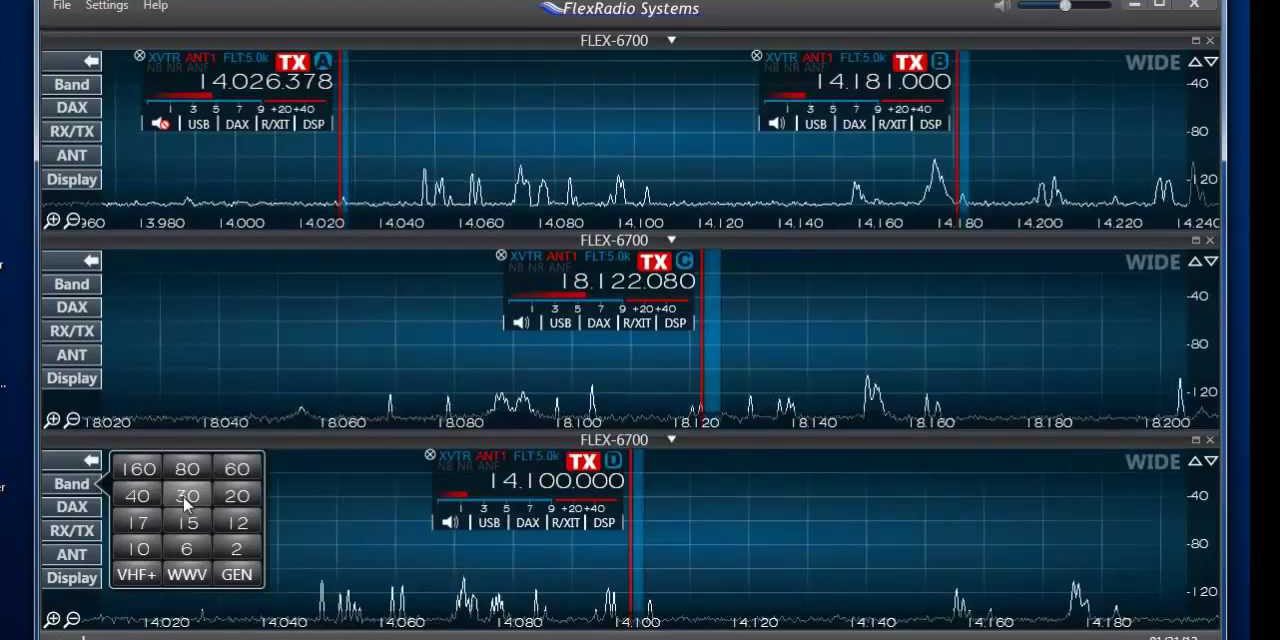Viewport: 1280px width, 640px height.
Task: Select the WWV band option
Action: [187, 575]
